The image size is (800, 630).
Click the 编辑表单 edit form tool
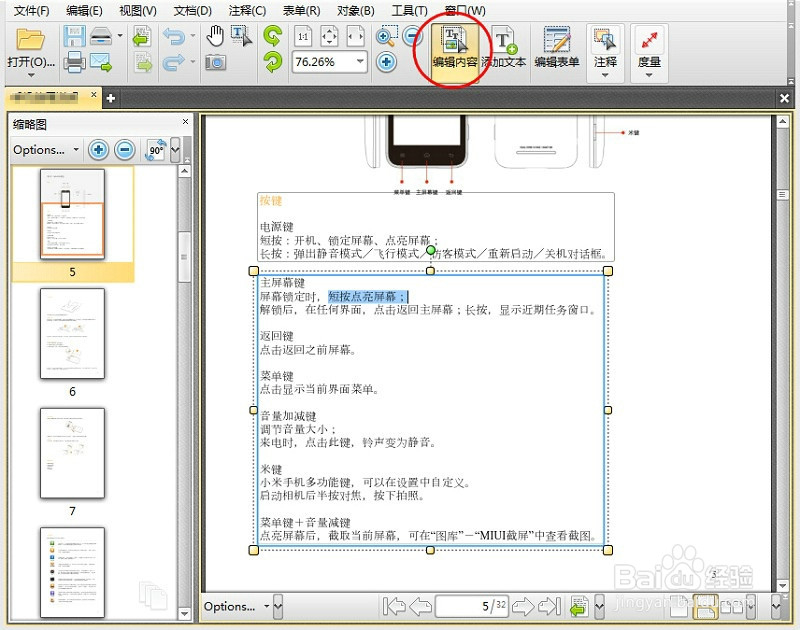[x=556, y=48]
